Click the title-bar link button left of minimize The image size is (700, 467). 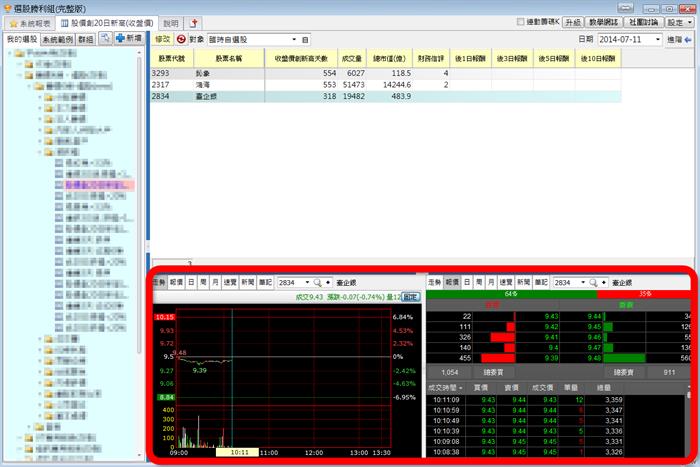point(625,8)
